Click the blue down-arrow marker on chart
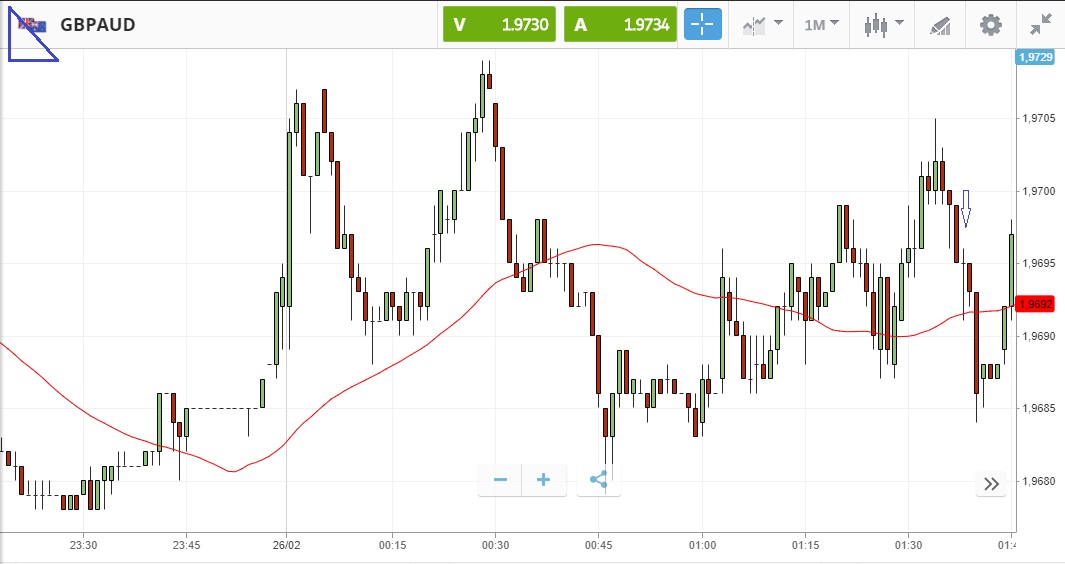 966,208
